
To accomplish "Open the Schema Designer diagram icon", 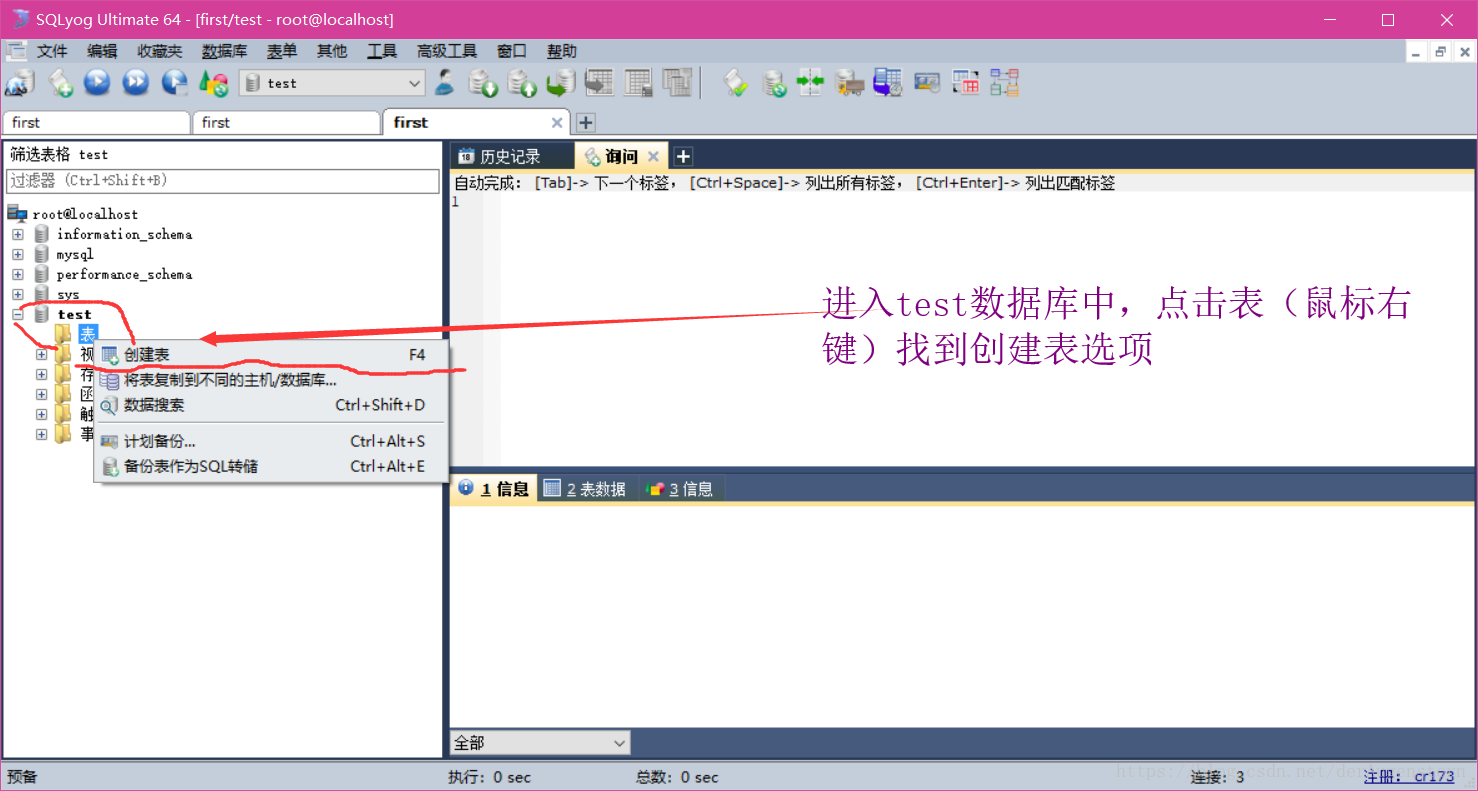I will (x=1004, y=83).
